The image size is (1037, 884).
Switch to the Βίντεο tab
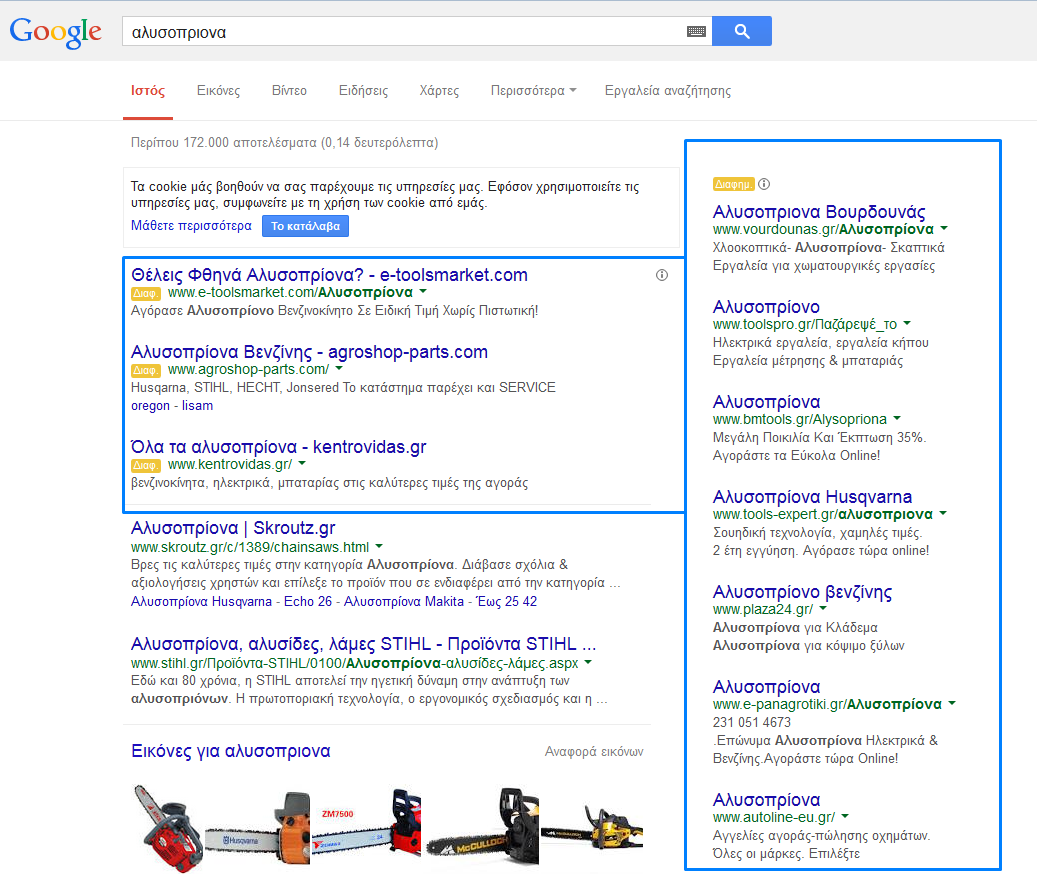(289, 91)
